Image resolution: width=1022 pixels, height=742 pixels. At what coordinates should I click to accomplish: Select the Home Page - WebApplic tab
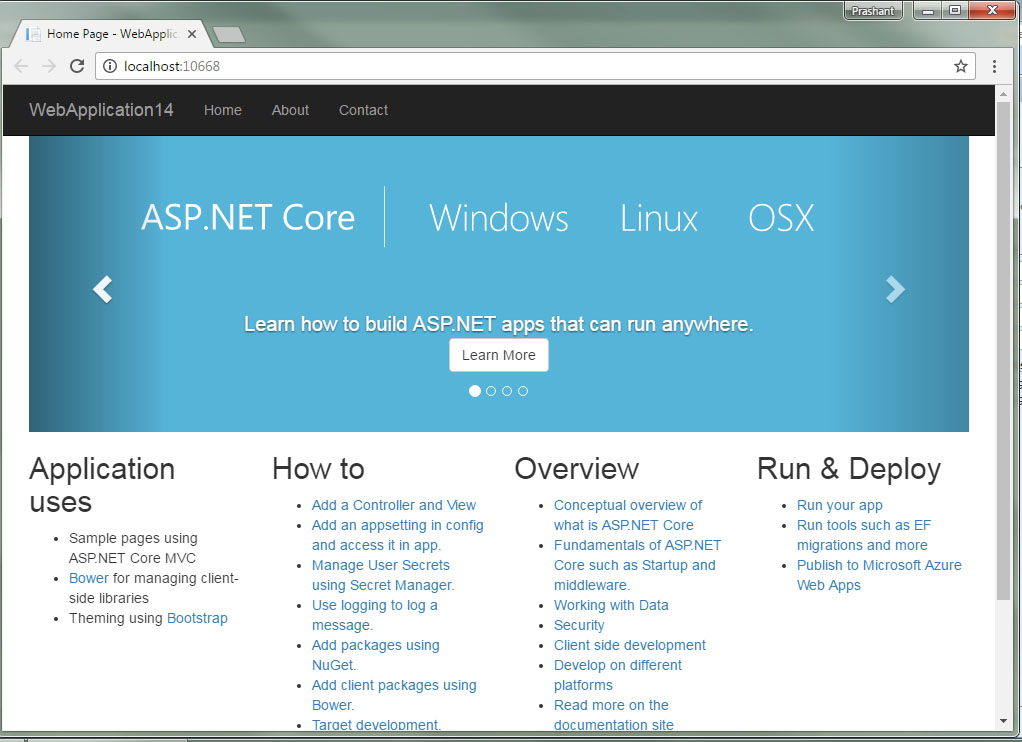[111, 34]
